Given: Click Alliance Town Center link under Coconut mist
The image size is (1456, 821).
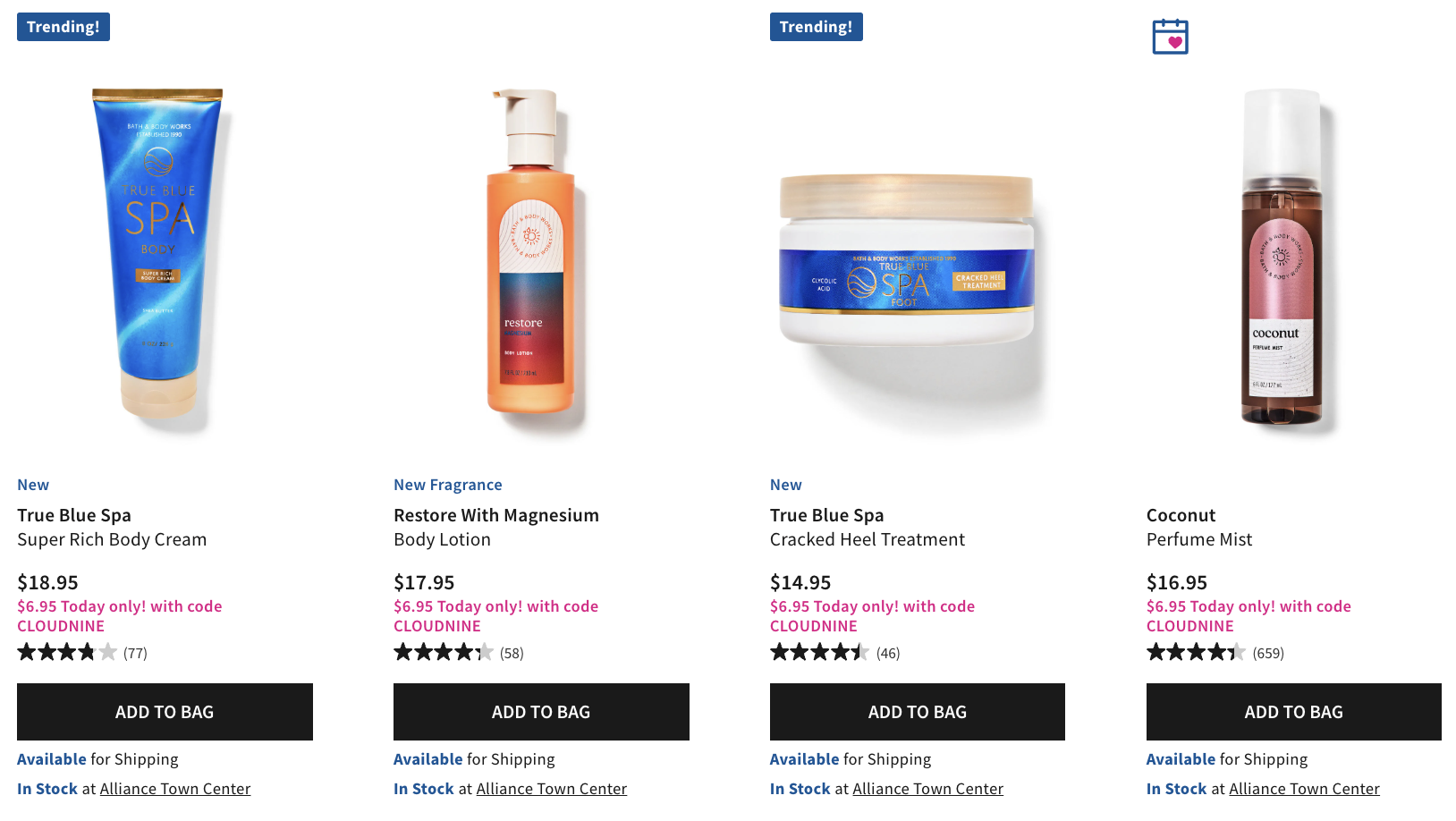Looking at the screenshot, I should [x=1304, y=789].
